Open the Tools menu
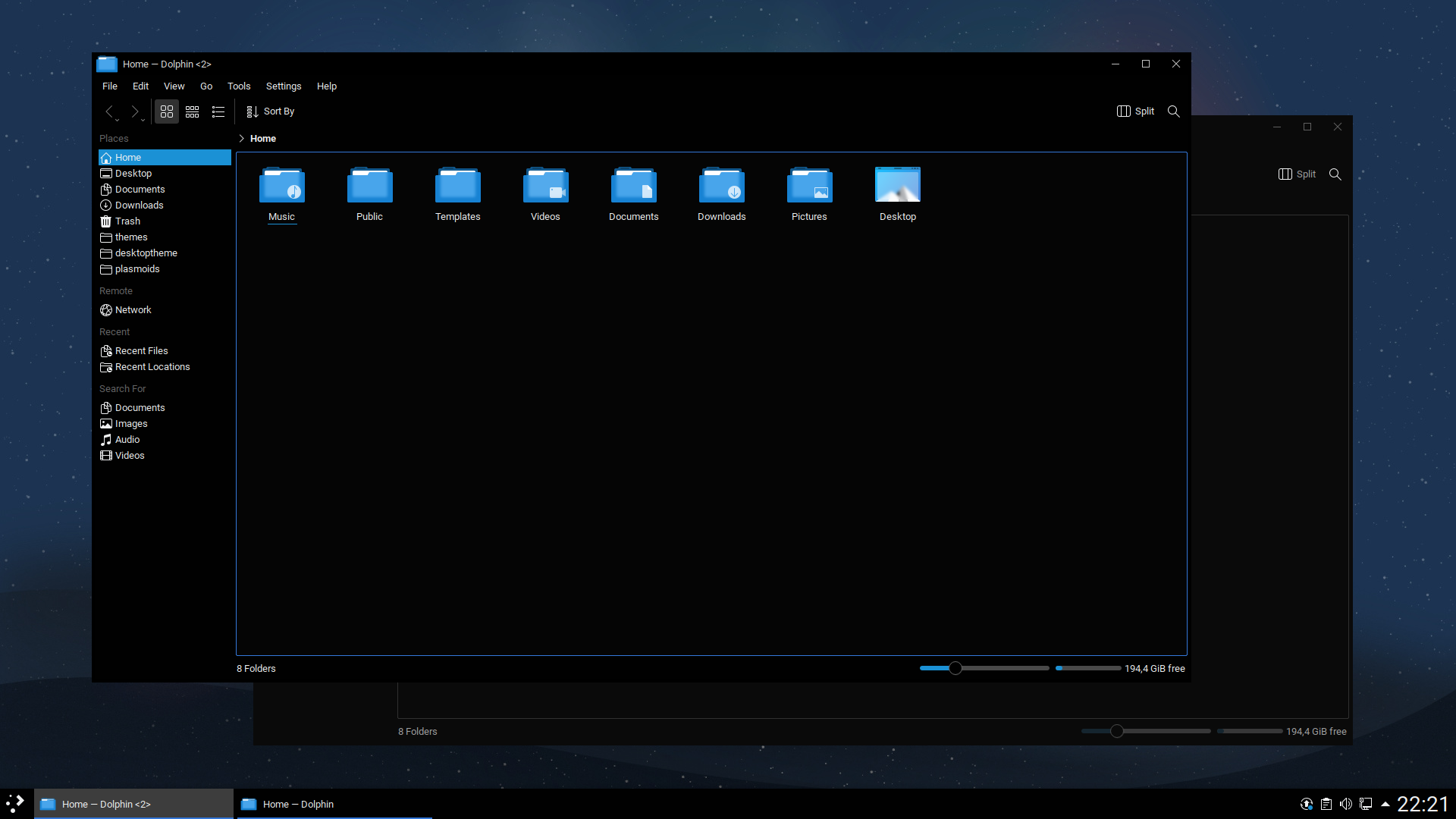 coord(239,86)
